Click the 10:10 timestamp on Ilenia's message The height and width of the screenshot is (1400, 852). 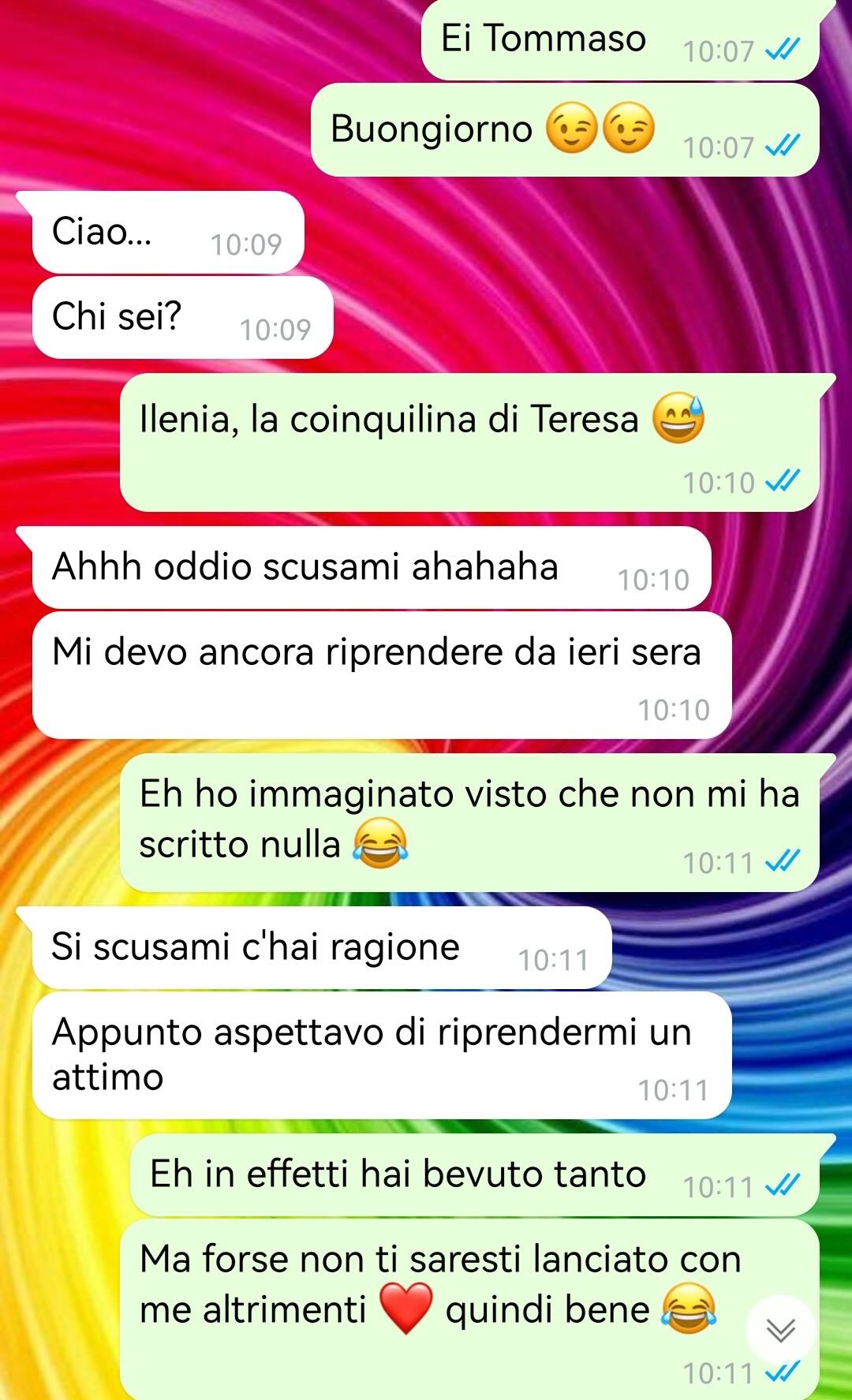click(x=719, y=482)
